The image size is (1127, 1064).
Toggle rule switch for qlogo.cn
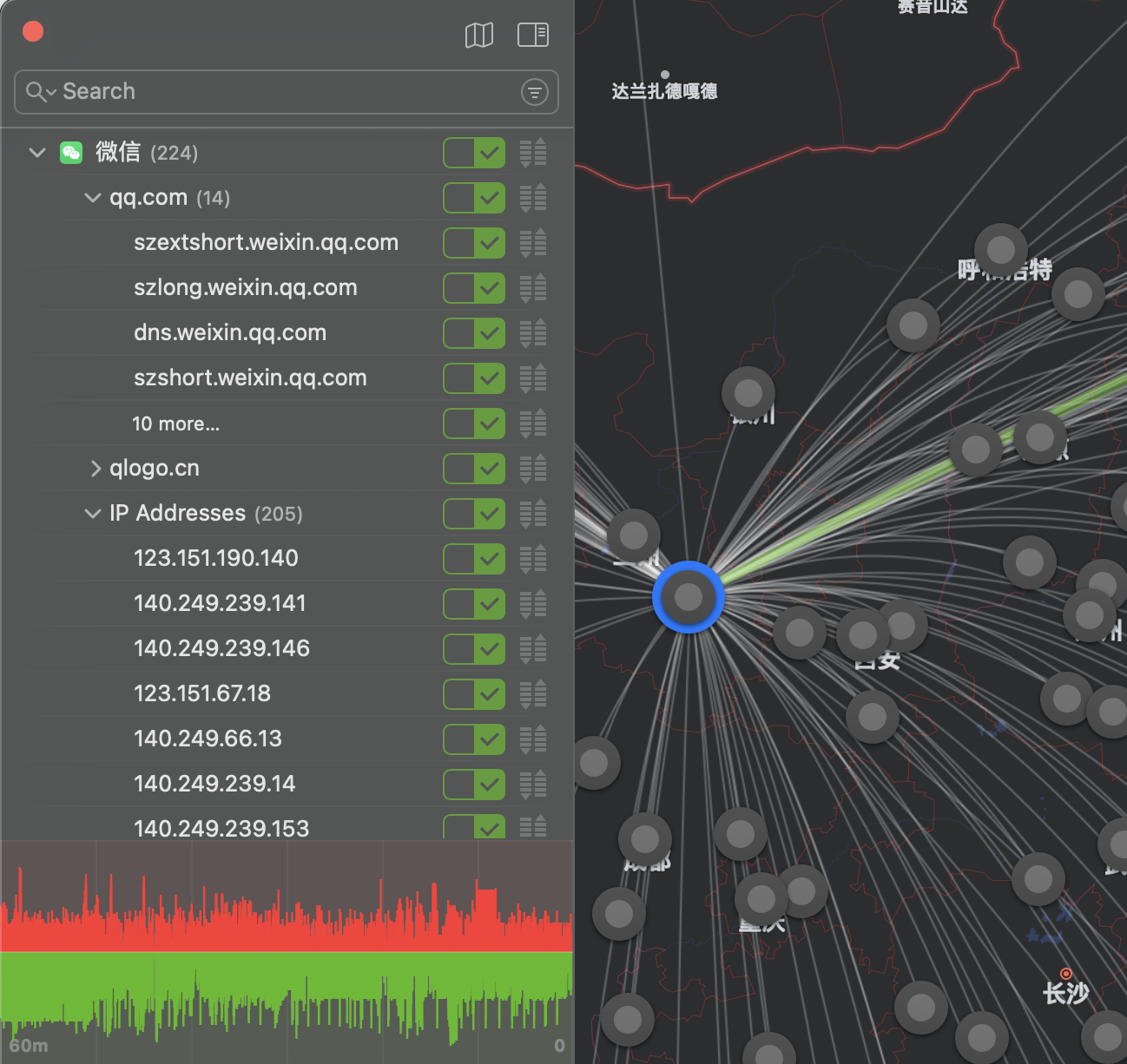474,469
